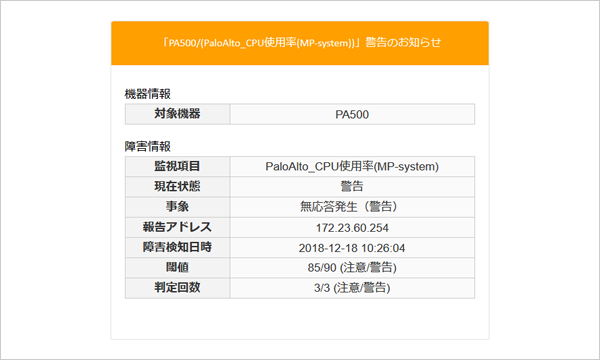Viewport: 600px width, 360px height.
Task: Click the 障害情報 section heading
Action: [147, 146]
